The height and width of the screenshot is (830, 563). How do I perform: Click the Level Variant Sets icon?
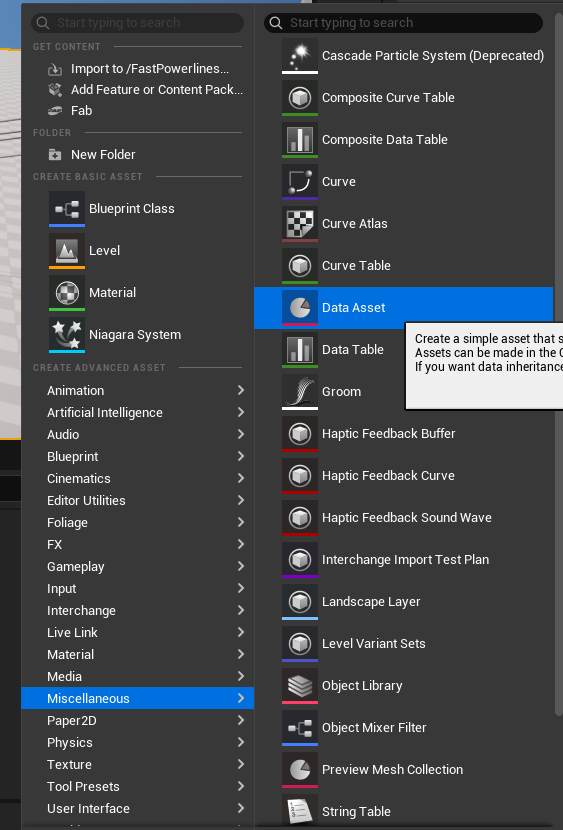point(300,644)
